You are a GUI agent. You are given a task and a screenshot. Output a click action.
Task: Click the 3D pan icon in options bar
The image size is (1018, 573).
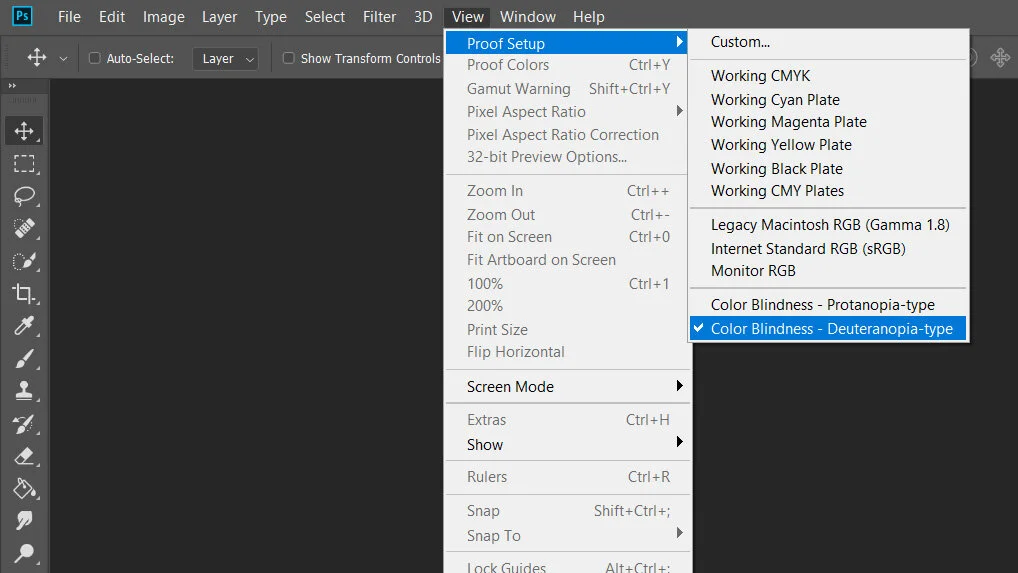[x=1000, y=58]
